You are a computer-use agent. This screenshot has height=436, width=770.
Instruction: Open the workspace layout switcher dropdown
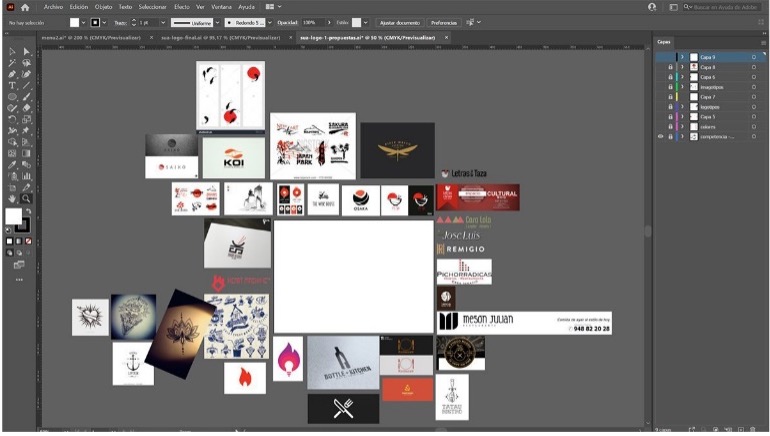(x=272, y=7)
